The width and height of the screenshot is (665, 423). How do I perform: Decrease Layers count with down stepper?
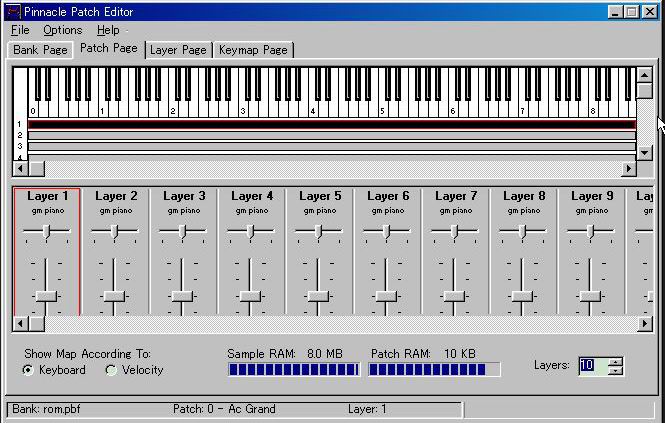pos(615,370)
